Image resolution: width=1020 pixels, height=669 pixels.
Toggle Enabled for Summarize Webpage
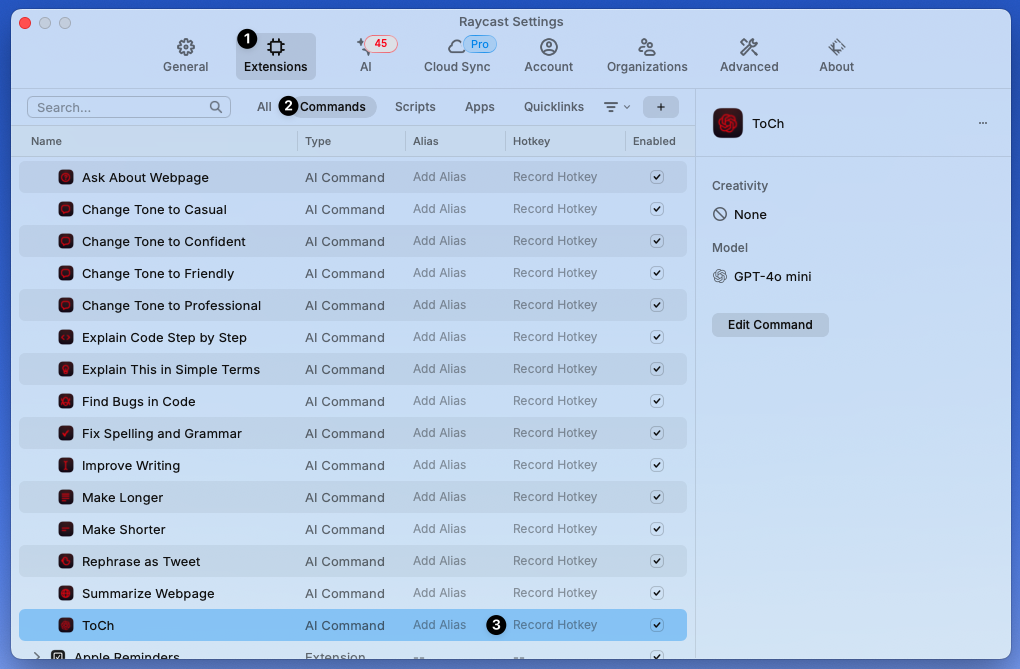(657, 593)
